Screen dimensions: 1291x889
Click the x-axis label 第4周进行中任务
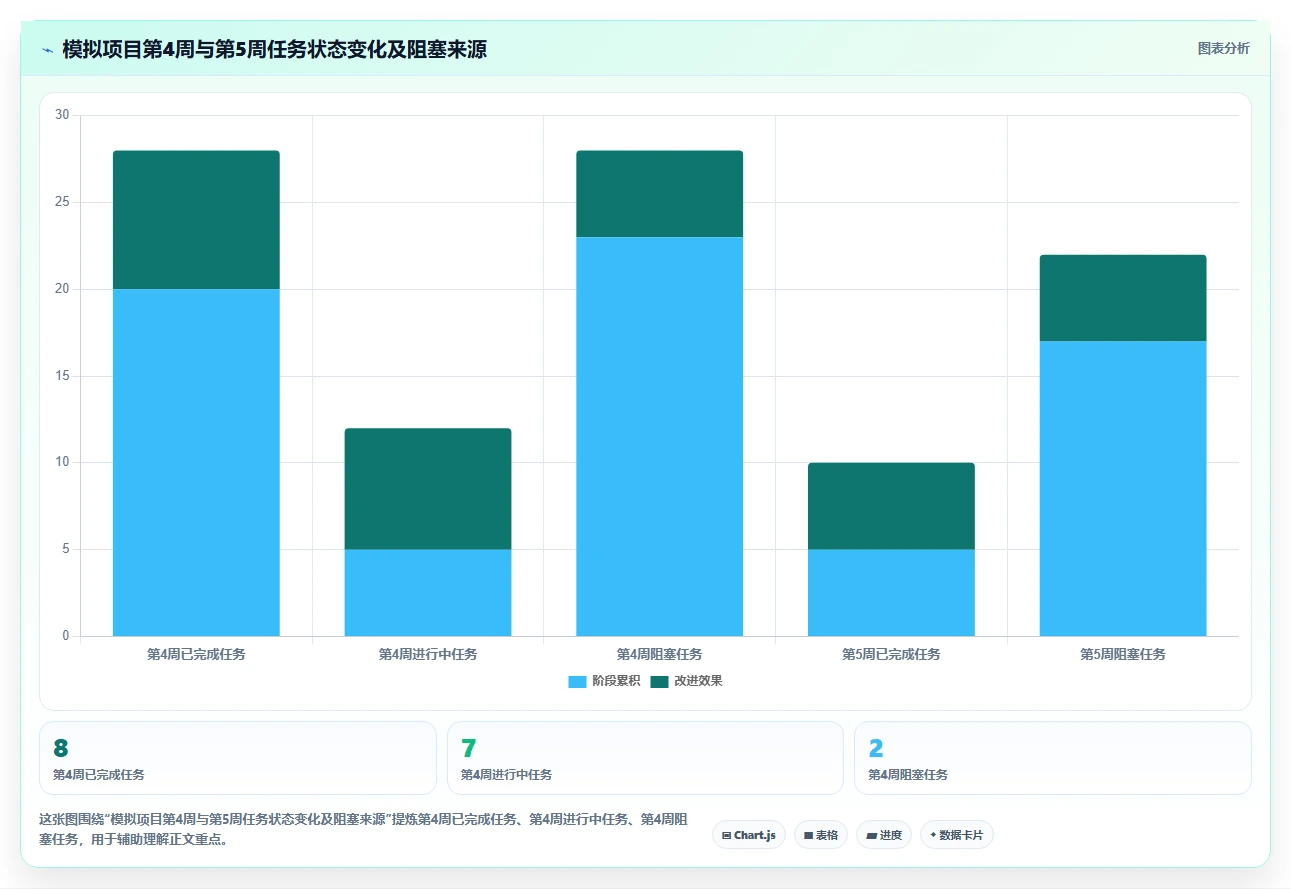[x=428, y=654]
